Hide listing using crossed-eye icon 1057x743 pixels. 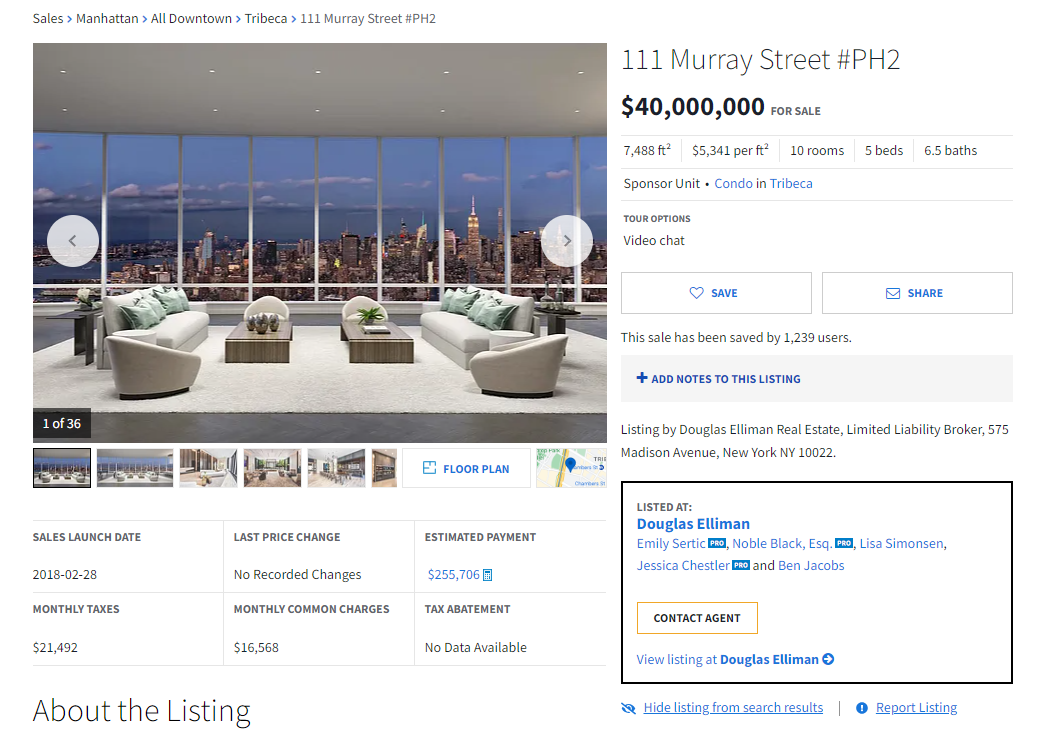(628, 708)
